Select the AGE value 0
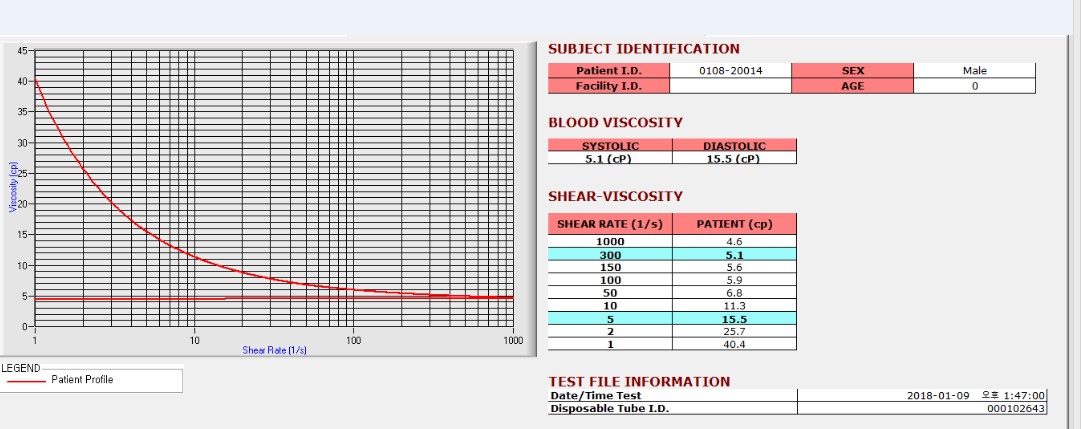This screenshot has height=429, width=1081. pos(974,86)
